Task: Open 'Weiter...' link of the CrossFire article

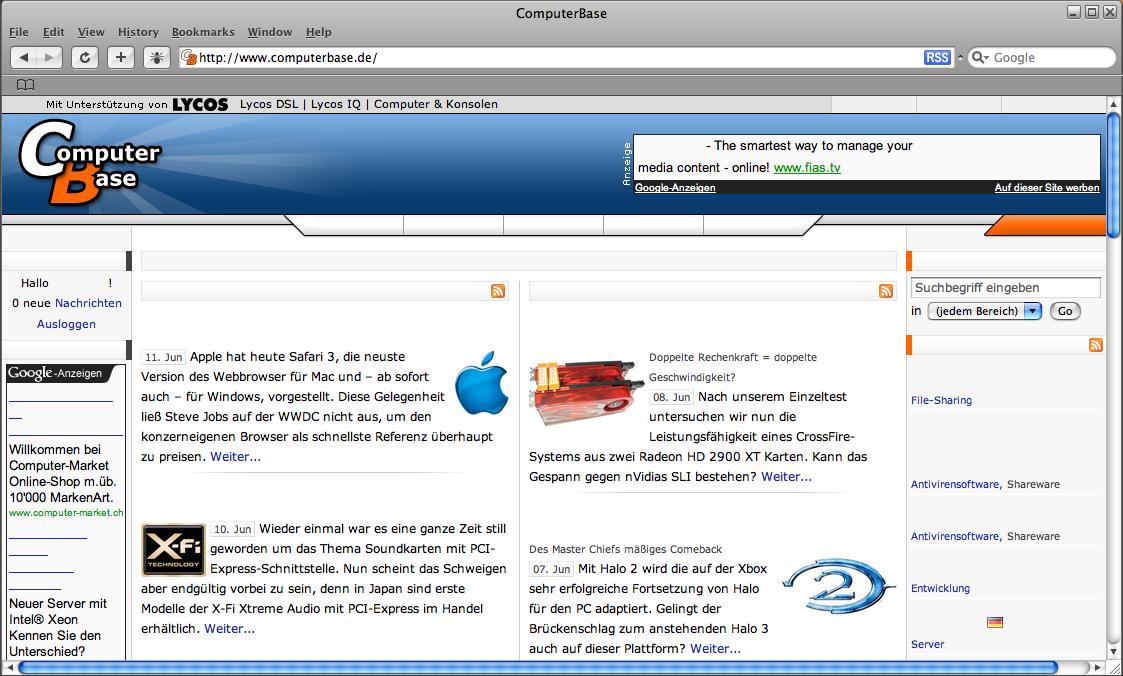Action: click(786, 477)
